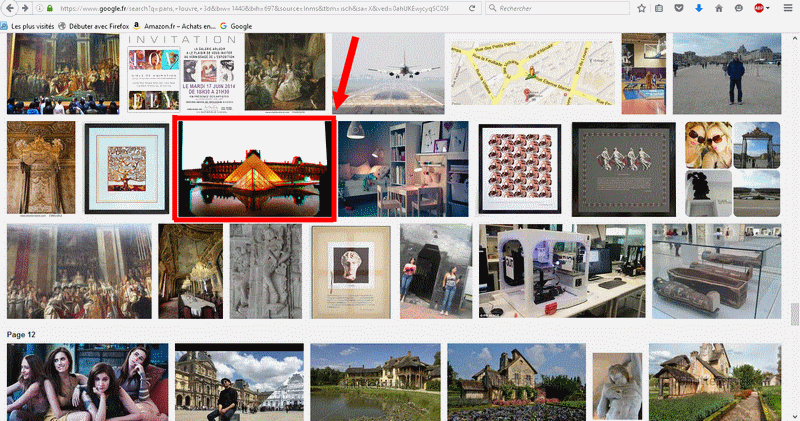This screenshot has height=421, width=800.
Task: Select the Louvre pyramid at night thumbnail
Action: point(255,168)
